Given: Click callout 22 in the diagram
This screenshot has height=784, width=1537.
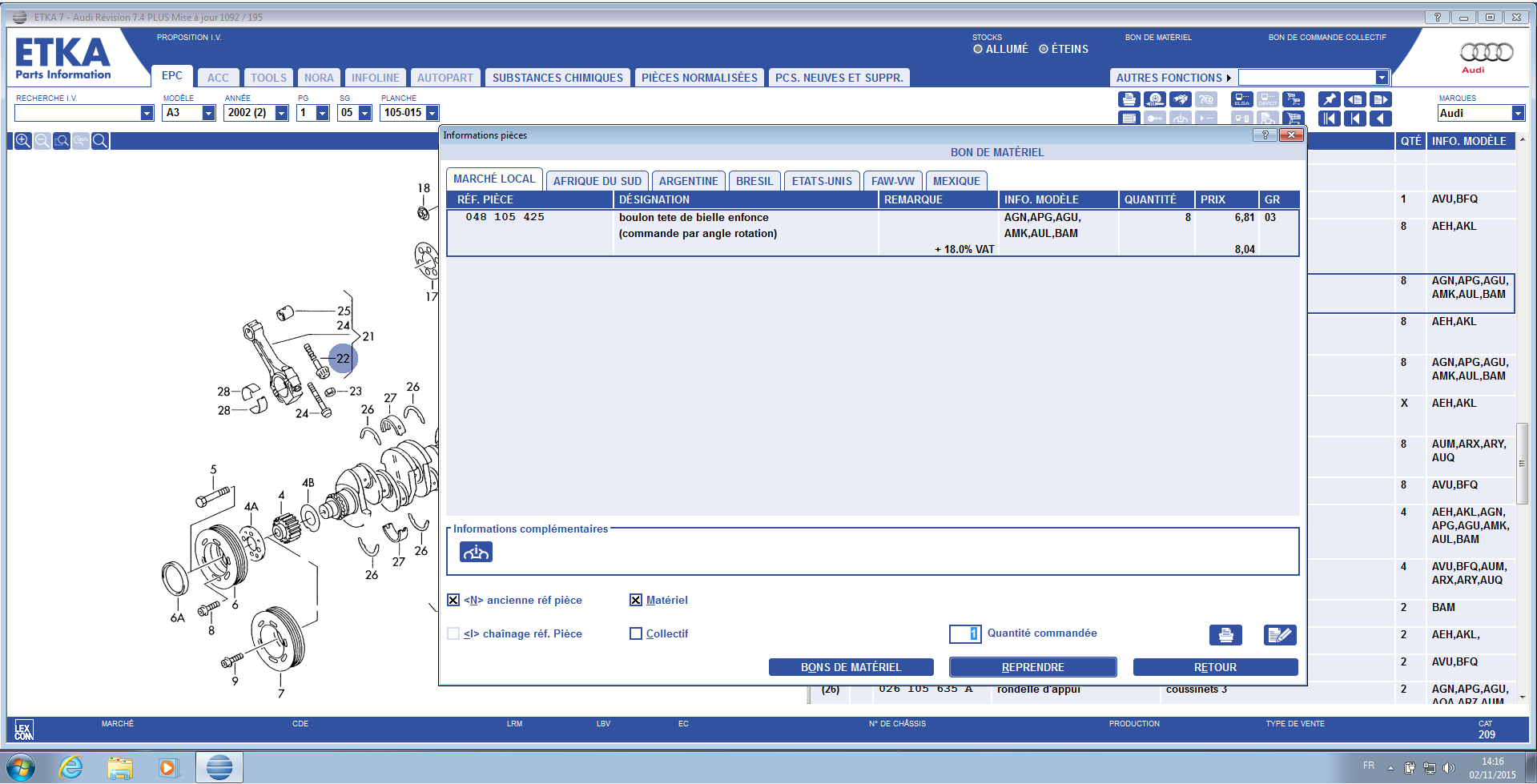Looking at the screenshot, I should tap(343, 358).
